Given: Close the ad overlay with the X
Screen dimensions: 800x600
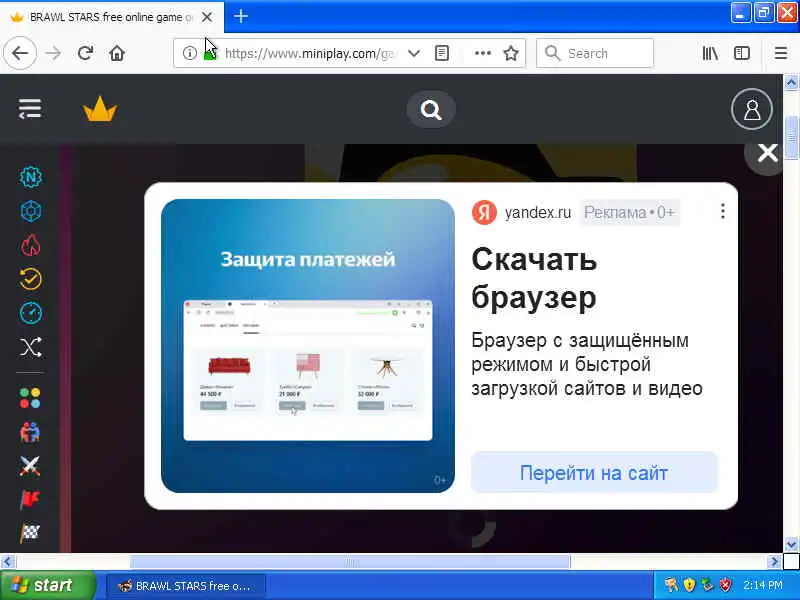Looking at the screenshot, I should point(767,153).
